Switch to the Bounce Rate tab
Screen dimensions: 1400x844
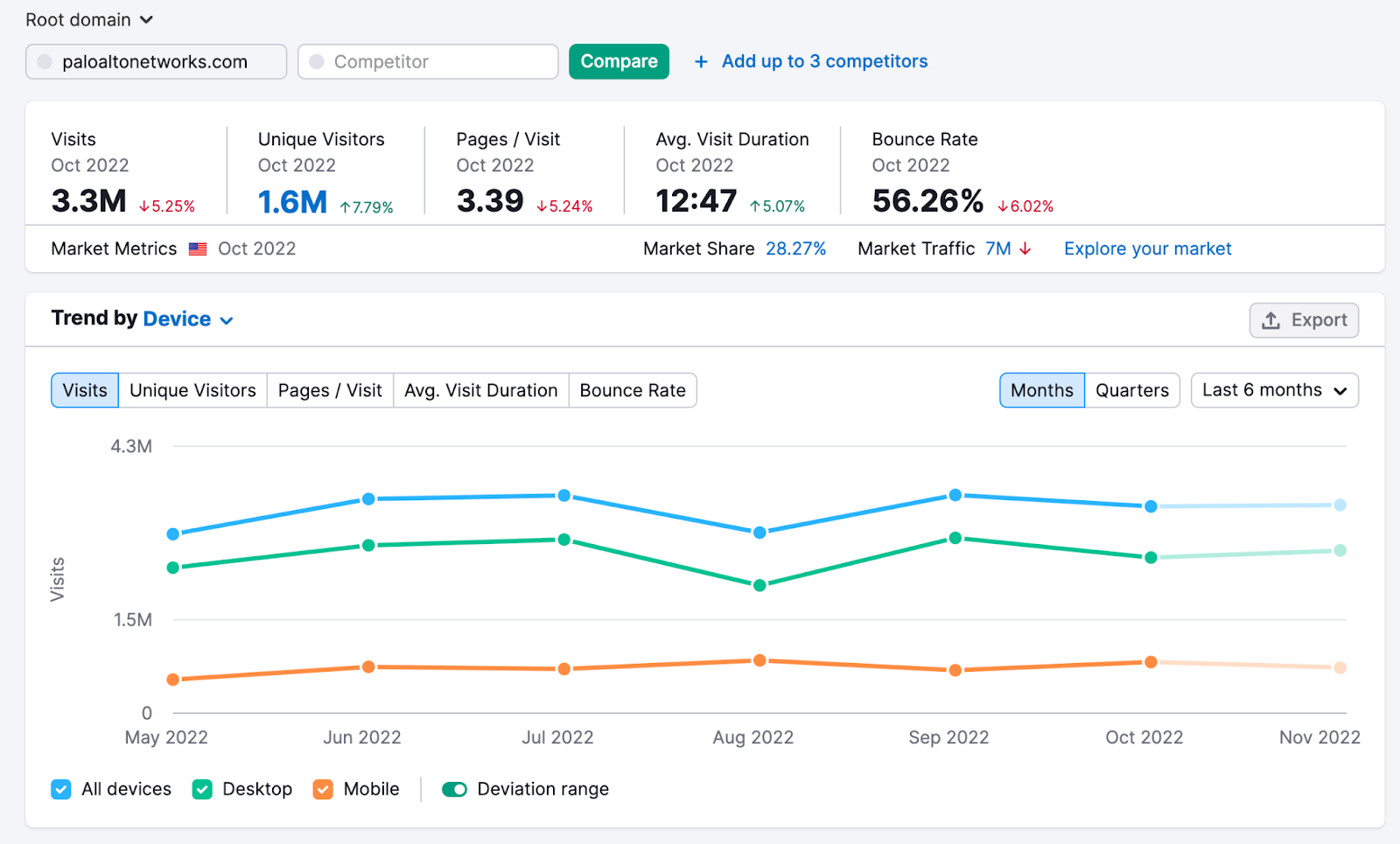(x=633, y=390)
